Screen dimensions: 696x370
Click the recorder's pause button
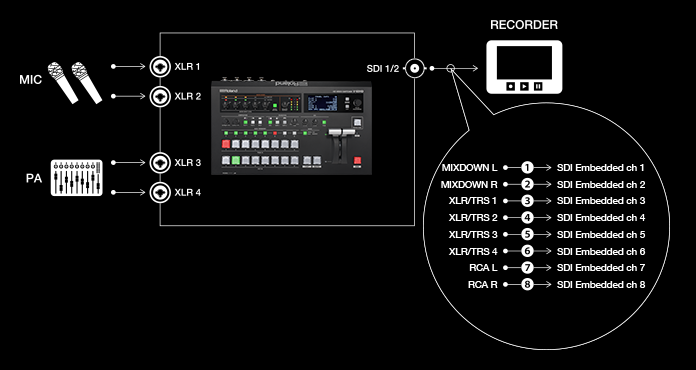(538, 86)
